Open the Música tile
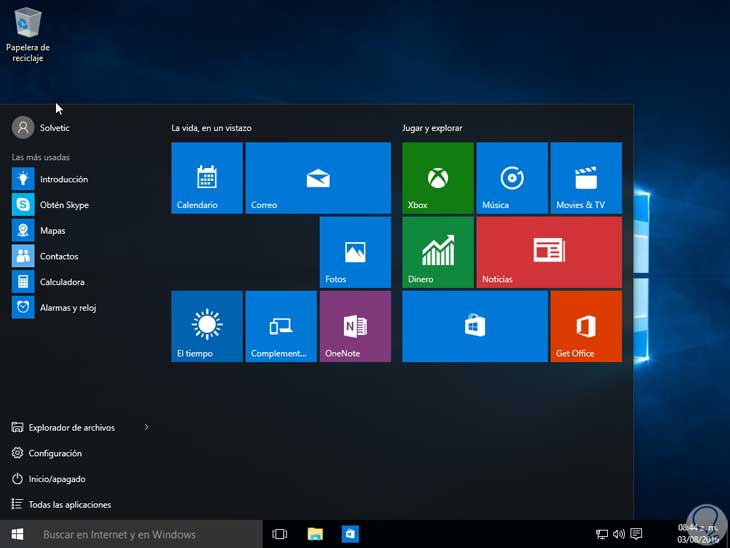730x548 pixels. 512,178
